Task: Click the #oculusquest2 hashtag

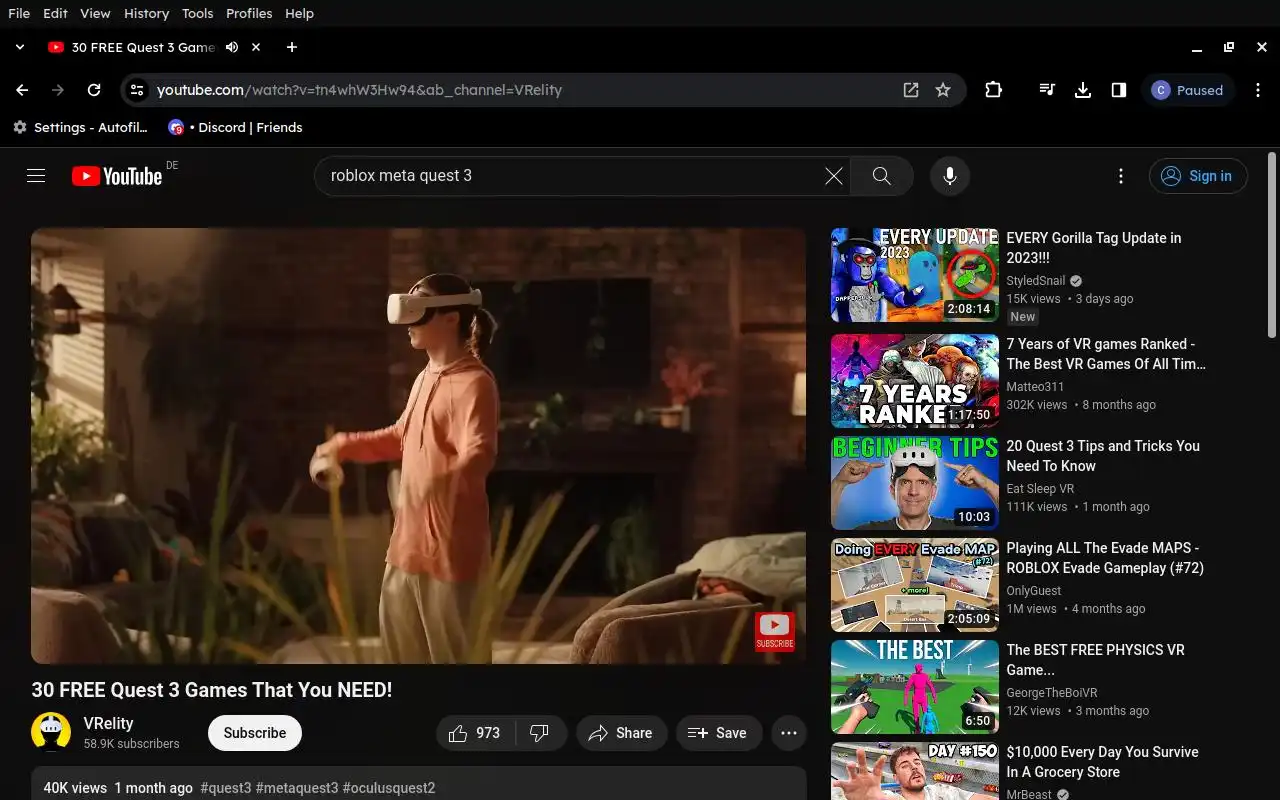Action: (x=389, y=788)
